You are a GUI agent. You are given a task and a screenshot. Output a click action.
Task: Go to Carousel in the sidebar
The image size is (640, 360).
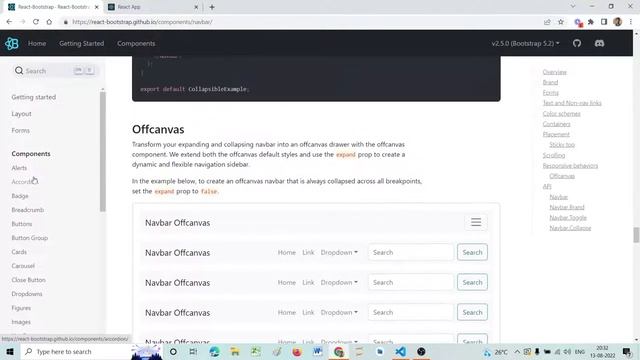[x=23, y=266]
